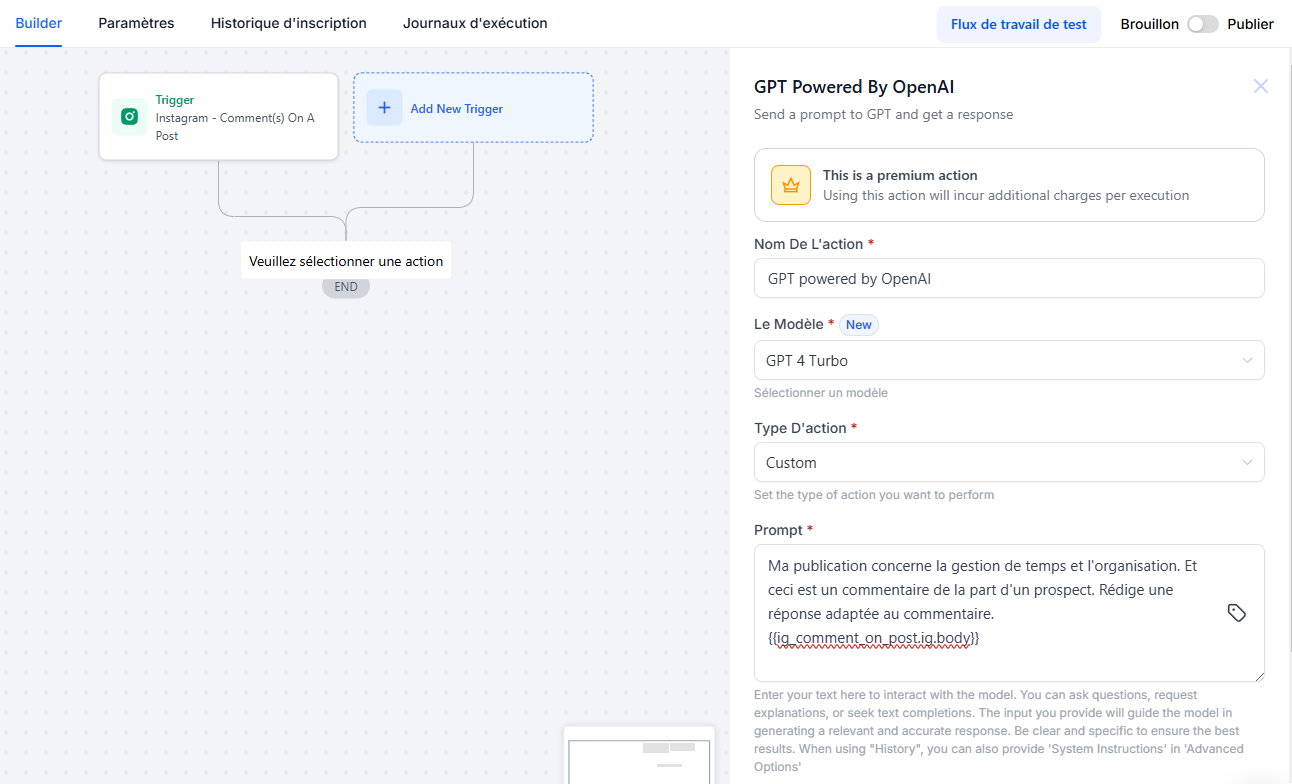Expand the GPT 4 Turbo model dropdown
Screen dimensions: 1292x784
point(1009,360)
